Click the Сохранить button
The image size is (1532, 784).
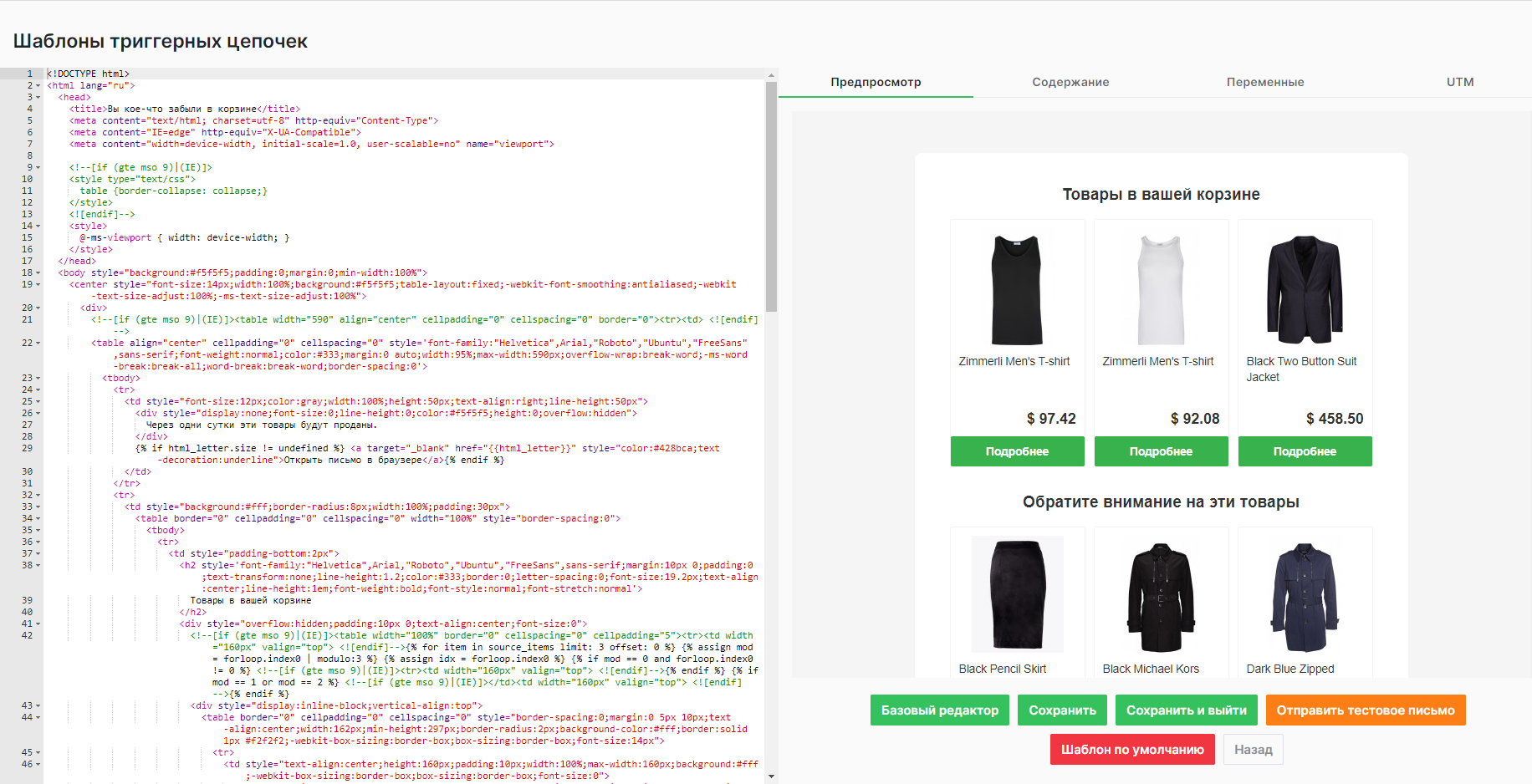click(x=1062, y=710)
